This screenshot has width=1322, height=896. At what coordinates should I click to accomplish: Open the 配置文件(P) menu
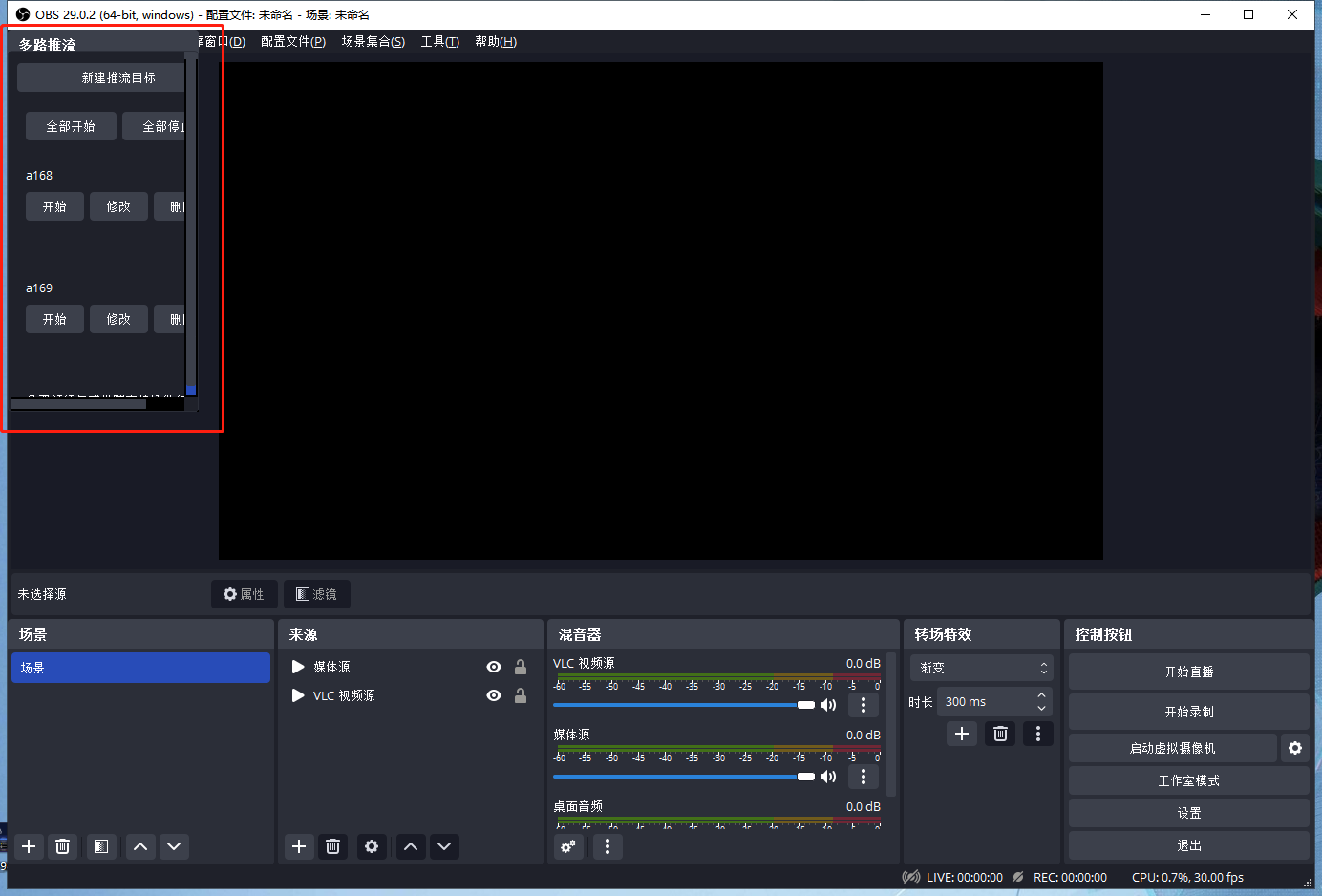(293, 41)
